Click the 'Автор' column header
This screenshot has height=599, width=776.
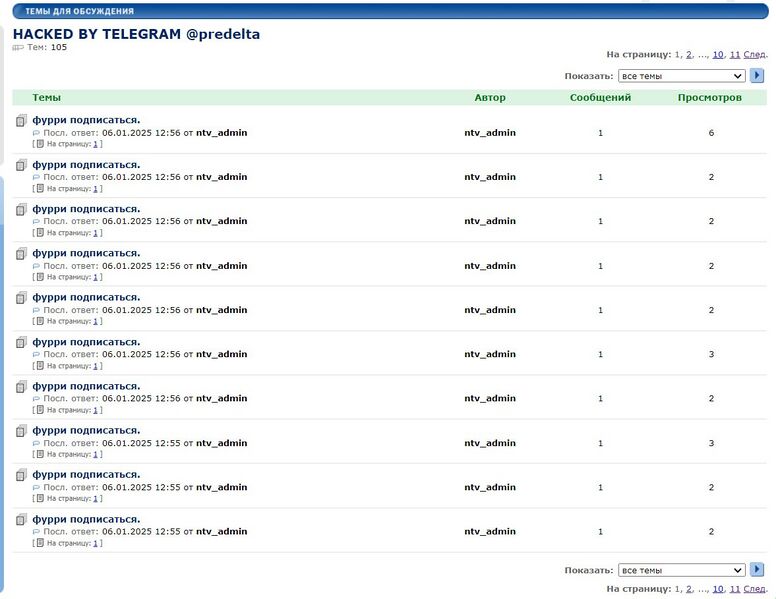pyautogui.click(x=490, y=98)
